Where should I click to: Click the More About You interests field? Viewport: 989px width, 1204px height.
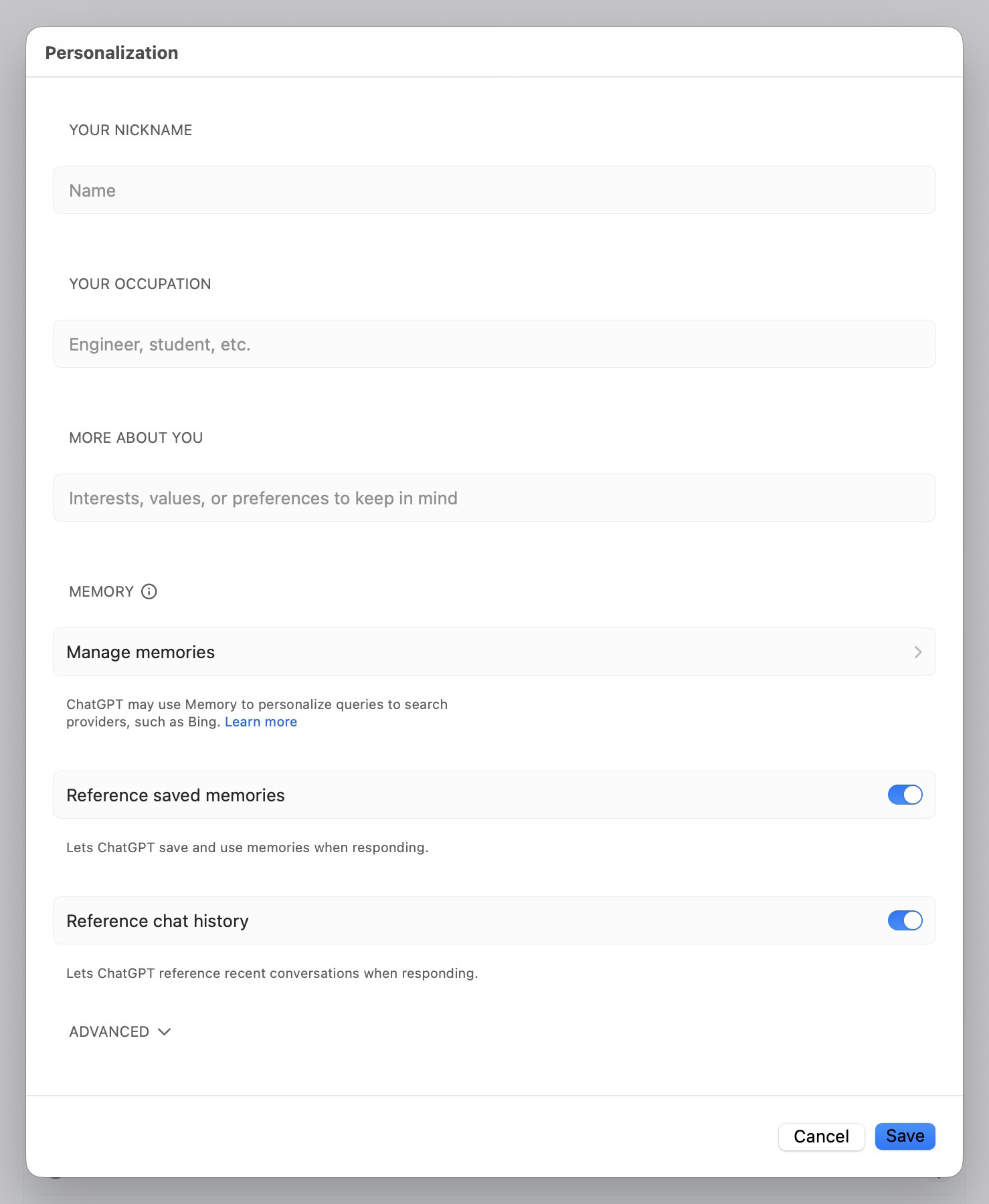(494, 498)
